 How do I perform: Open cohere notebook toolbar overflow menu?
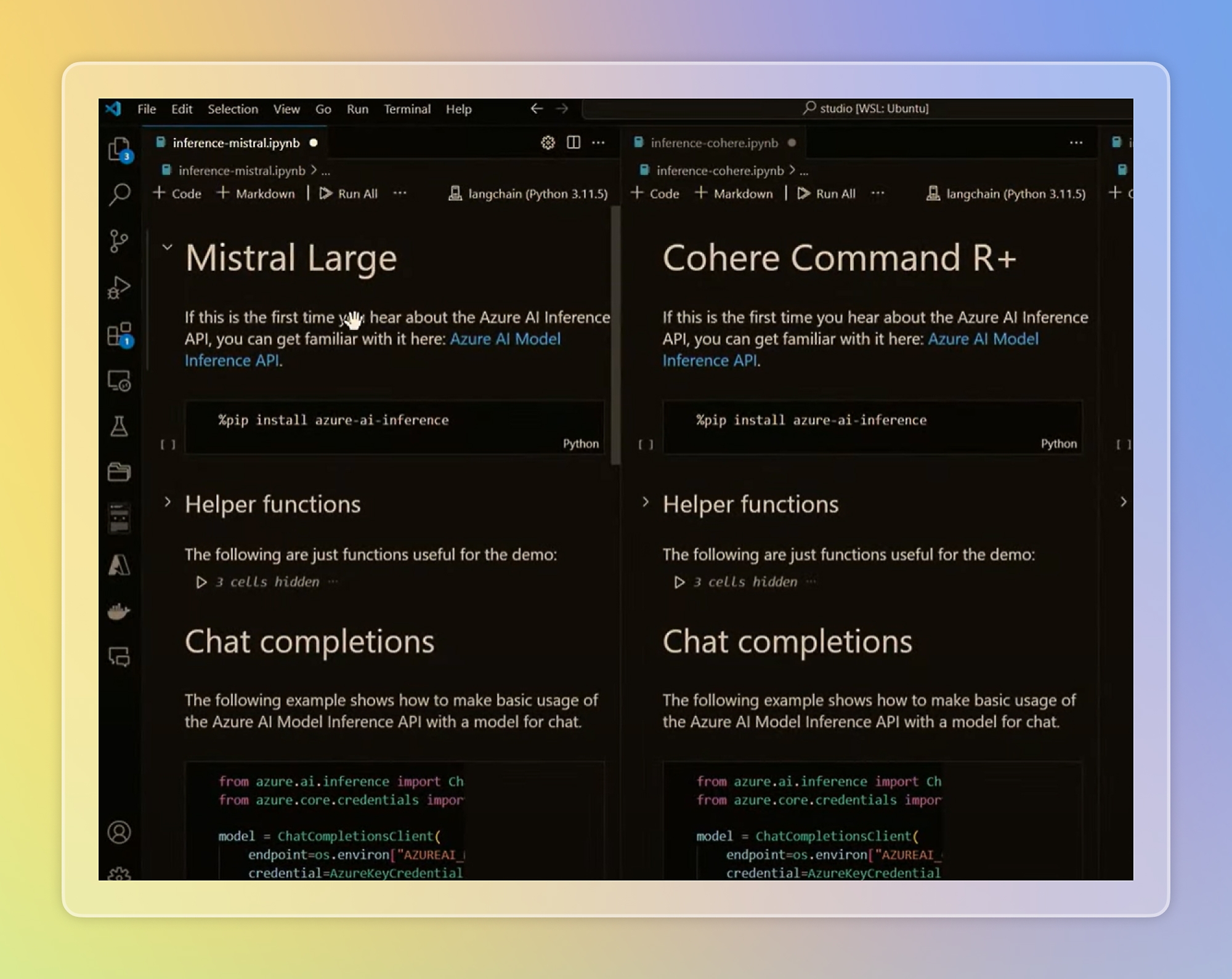click(x=878, y=193)
